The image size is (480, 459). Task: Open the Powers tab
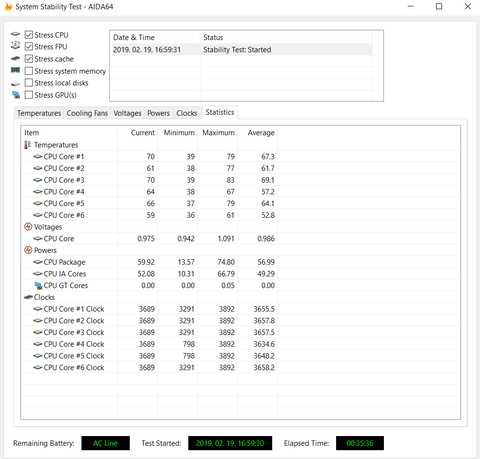pyautogui.click(x=159, y=113)
